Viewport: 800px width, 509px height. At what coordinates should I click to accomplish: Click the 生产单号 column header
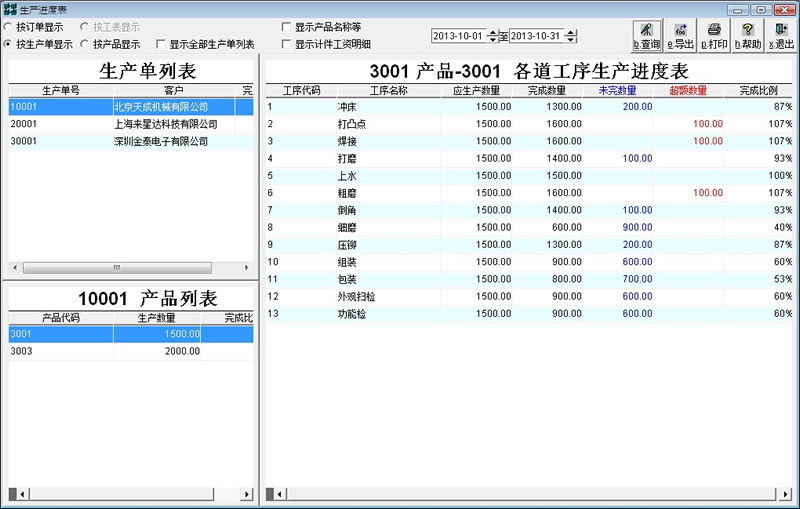[x=61, y=90]
